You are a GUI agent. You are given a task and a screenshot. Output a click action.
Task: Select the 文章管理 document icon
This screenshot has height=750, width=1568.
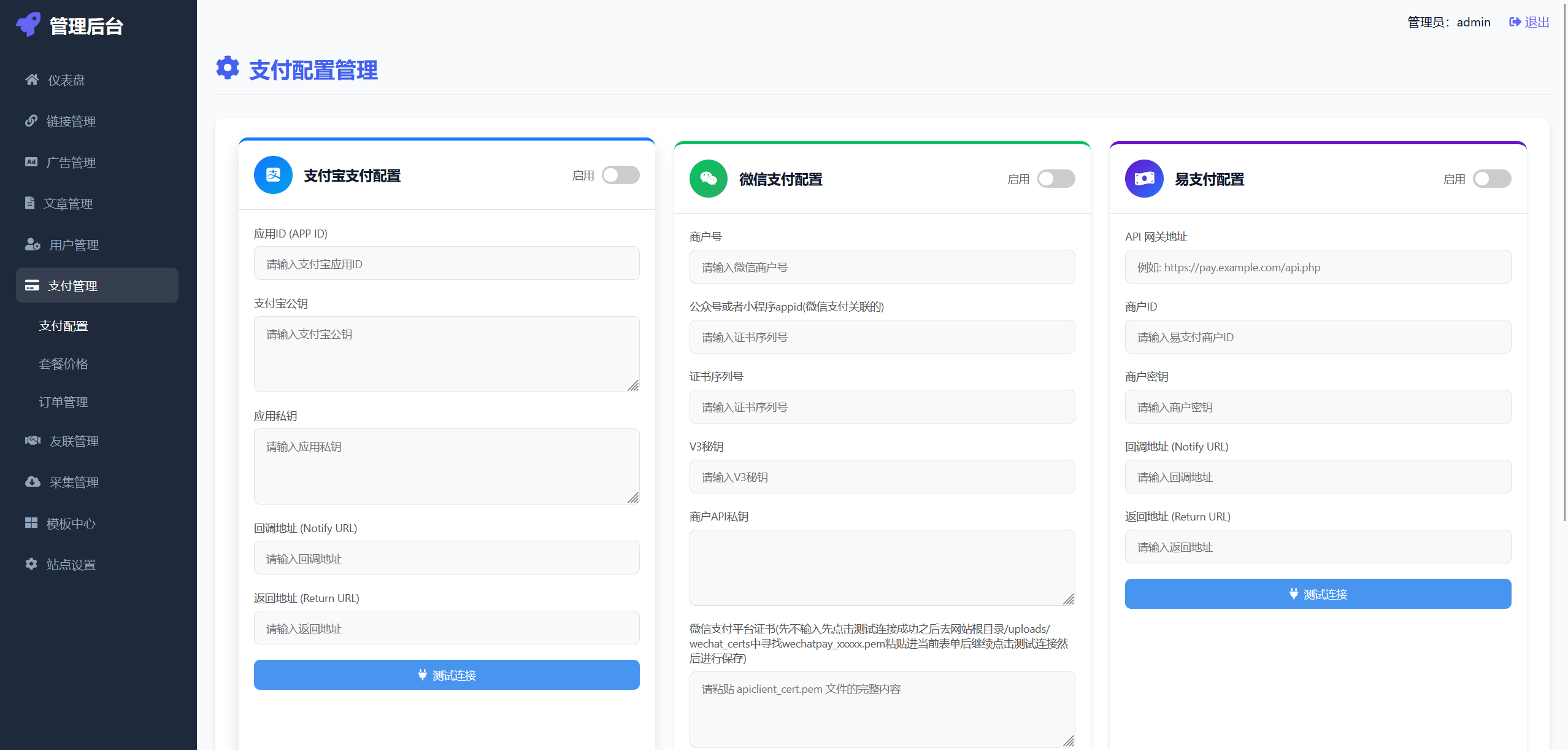(x=32, y=203)
